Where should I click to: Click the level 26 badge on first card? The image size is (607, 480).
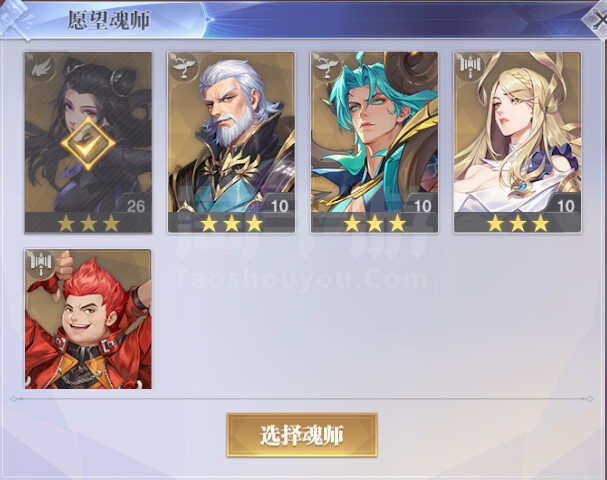(135, 206)
